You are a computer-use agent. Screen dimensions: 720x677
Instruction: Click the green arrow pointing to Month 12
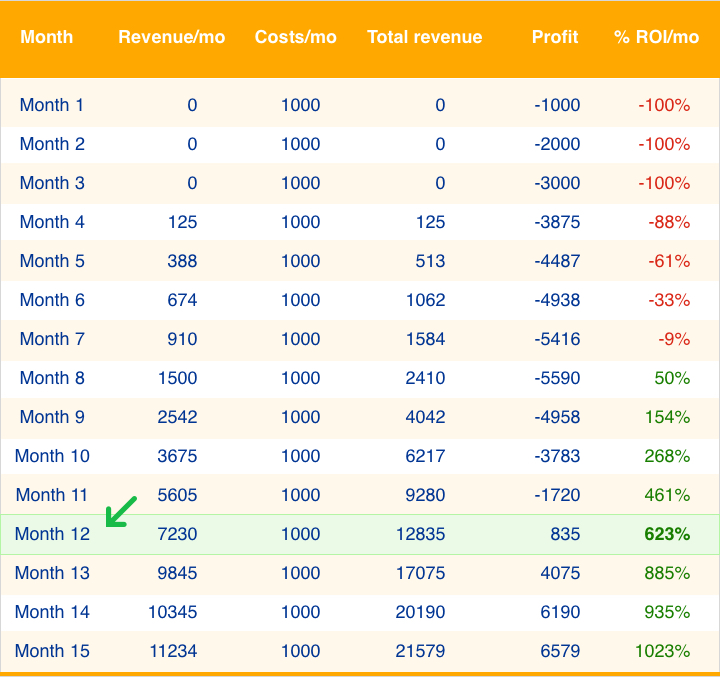point(121,511)
